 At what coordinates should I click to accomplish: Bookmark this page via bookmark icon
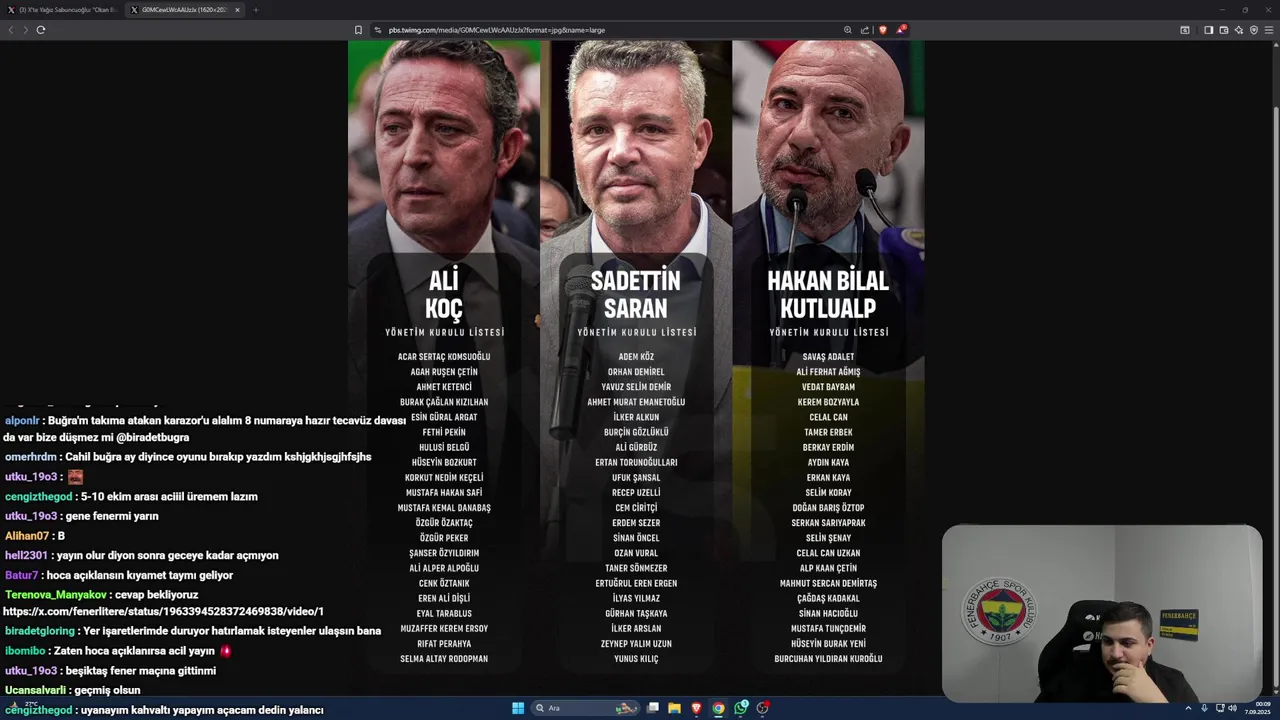(x=358, y=30)
